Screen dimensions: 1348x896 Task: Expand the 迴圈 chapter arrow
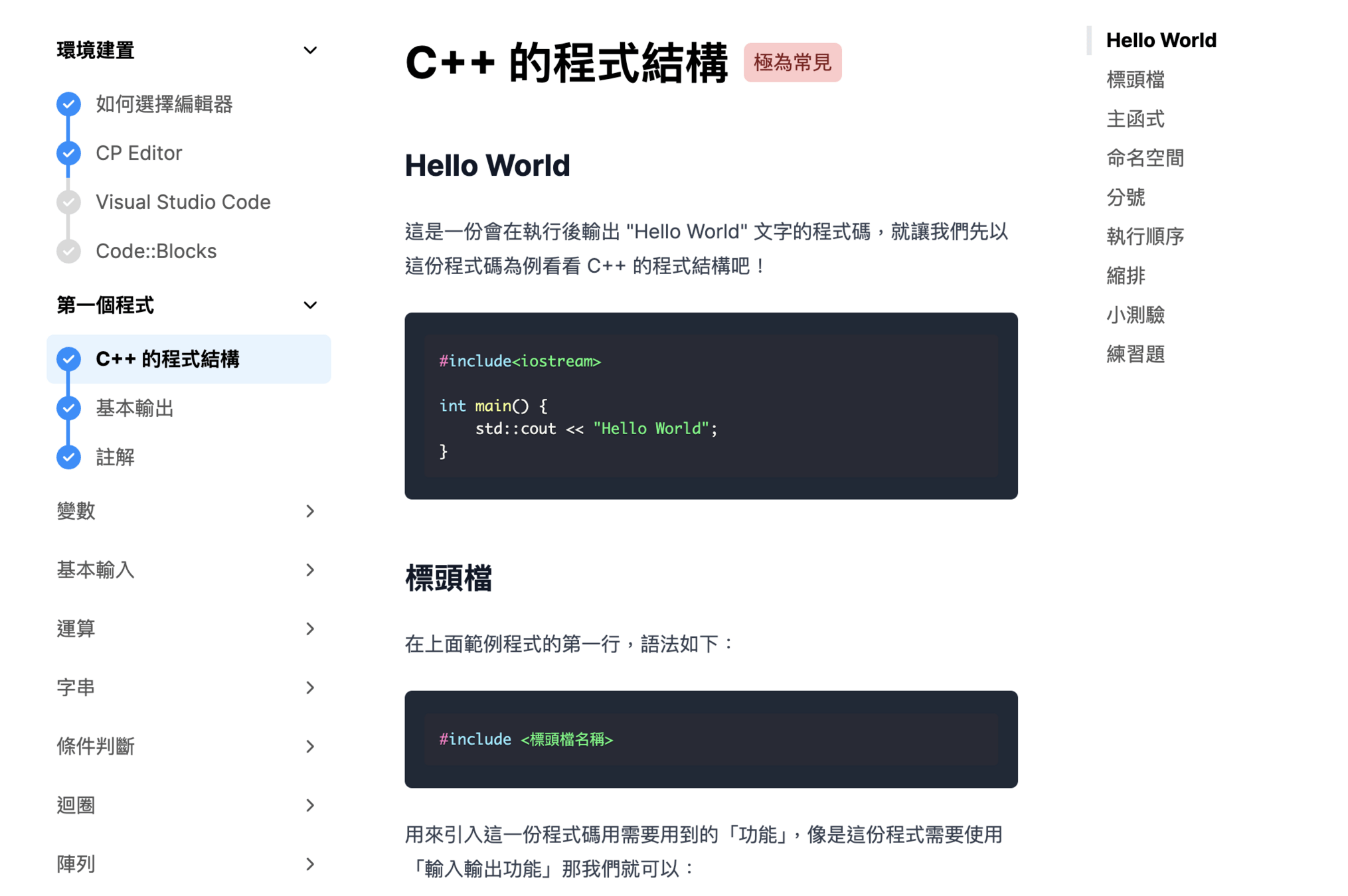[309, 805]
